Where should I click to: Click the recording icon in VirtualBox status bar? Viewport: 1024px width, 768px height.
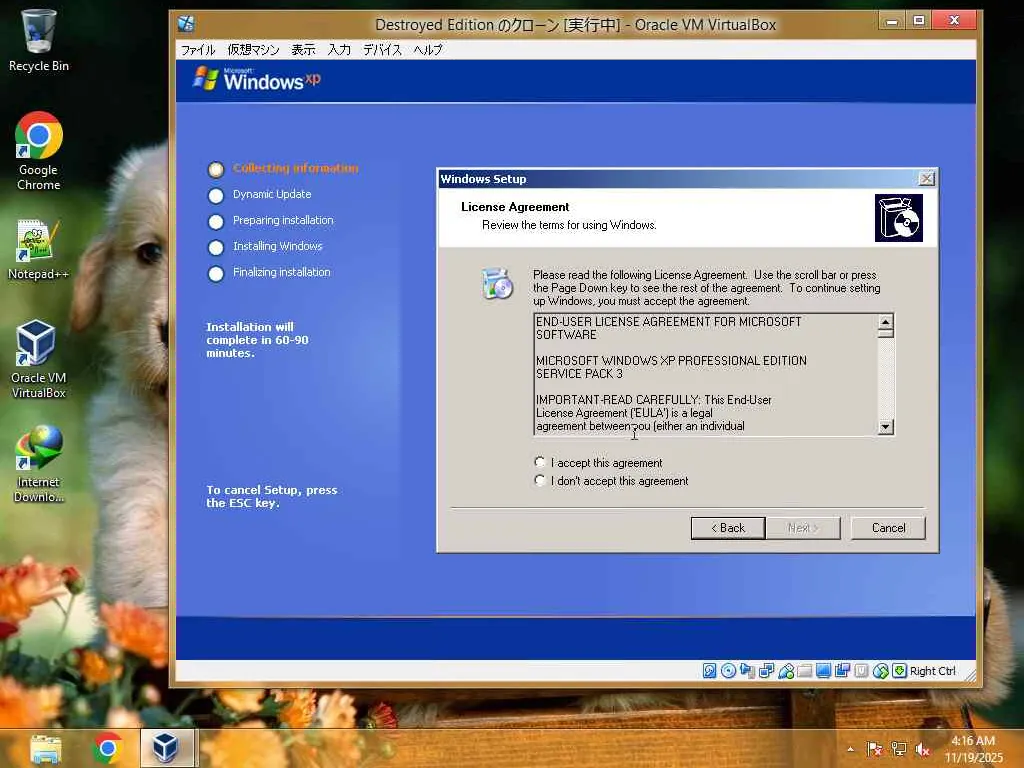coord(842,671)
